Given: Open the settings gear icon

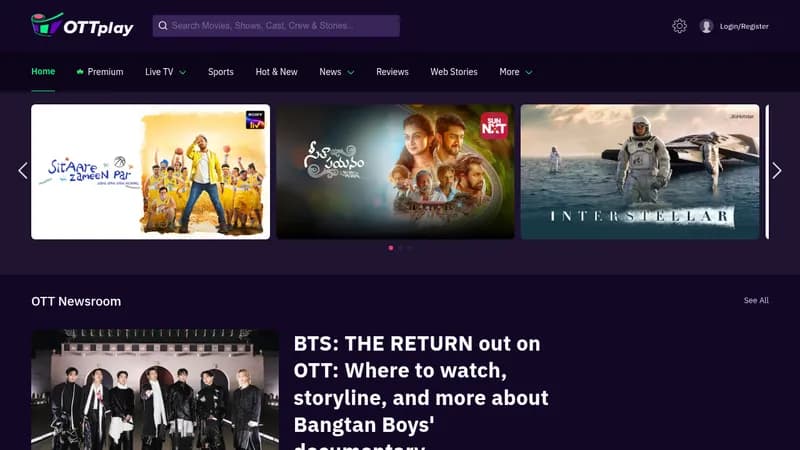Looking at the screenshot, I should click(679, 26).
